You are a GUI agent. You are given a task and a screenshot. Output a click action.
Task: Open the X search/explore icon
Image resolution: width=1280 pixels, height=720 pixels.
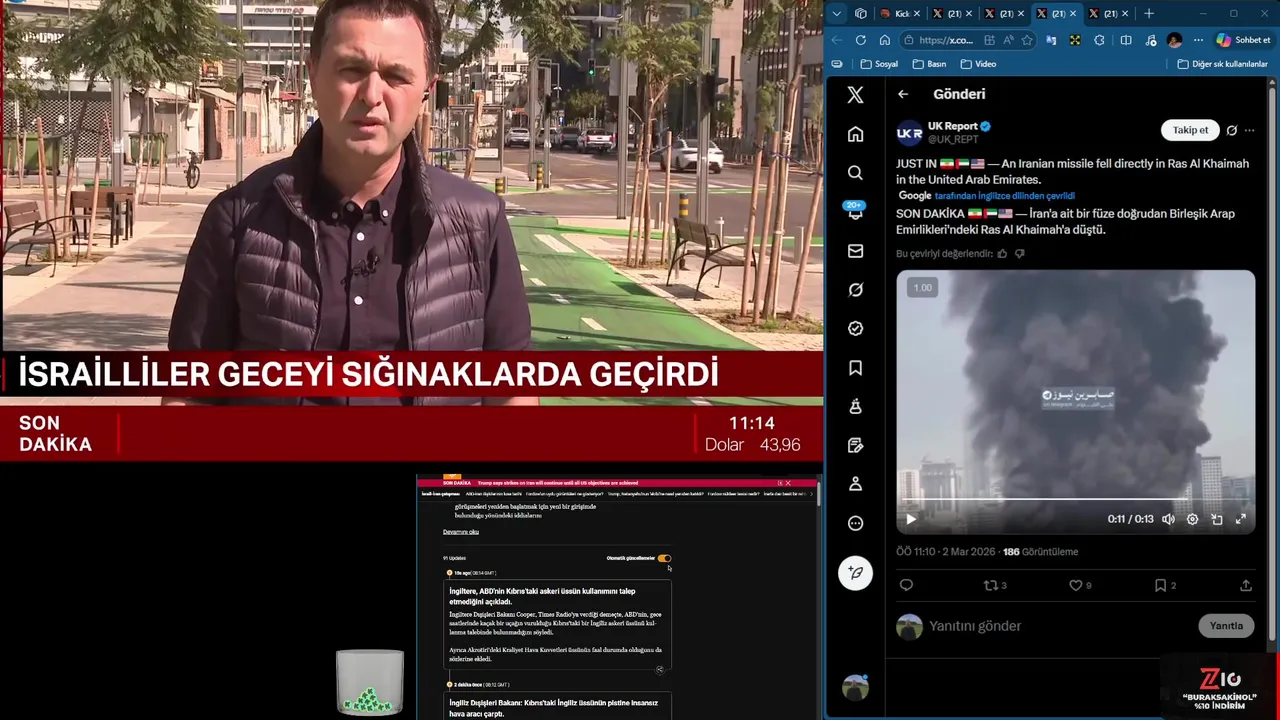click(855, 173)
